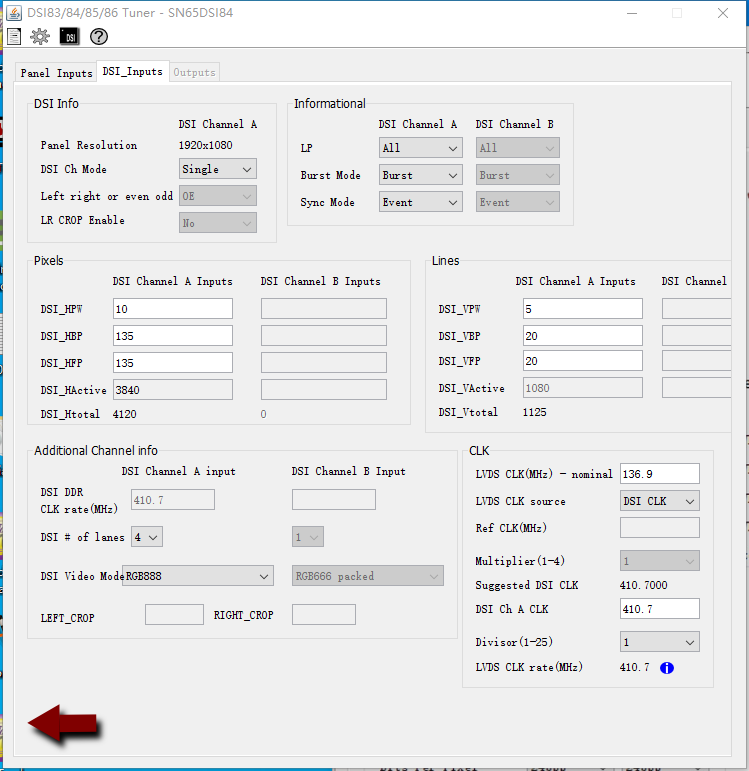The image size is (749, 771).
Task: Open the DSI Ch Mode dropdown
Action: 217,169
